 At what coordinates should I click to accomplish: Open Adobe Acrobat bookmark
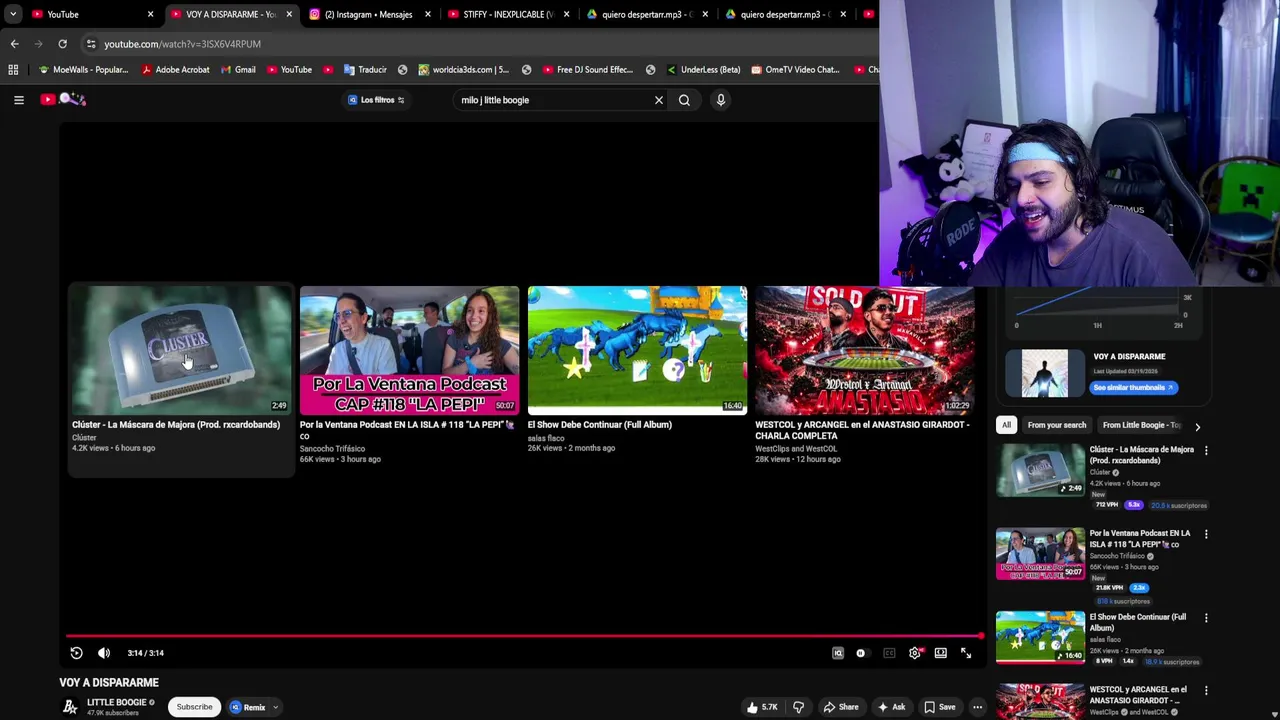175,70
